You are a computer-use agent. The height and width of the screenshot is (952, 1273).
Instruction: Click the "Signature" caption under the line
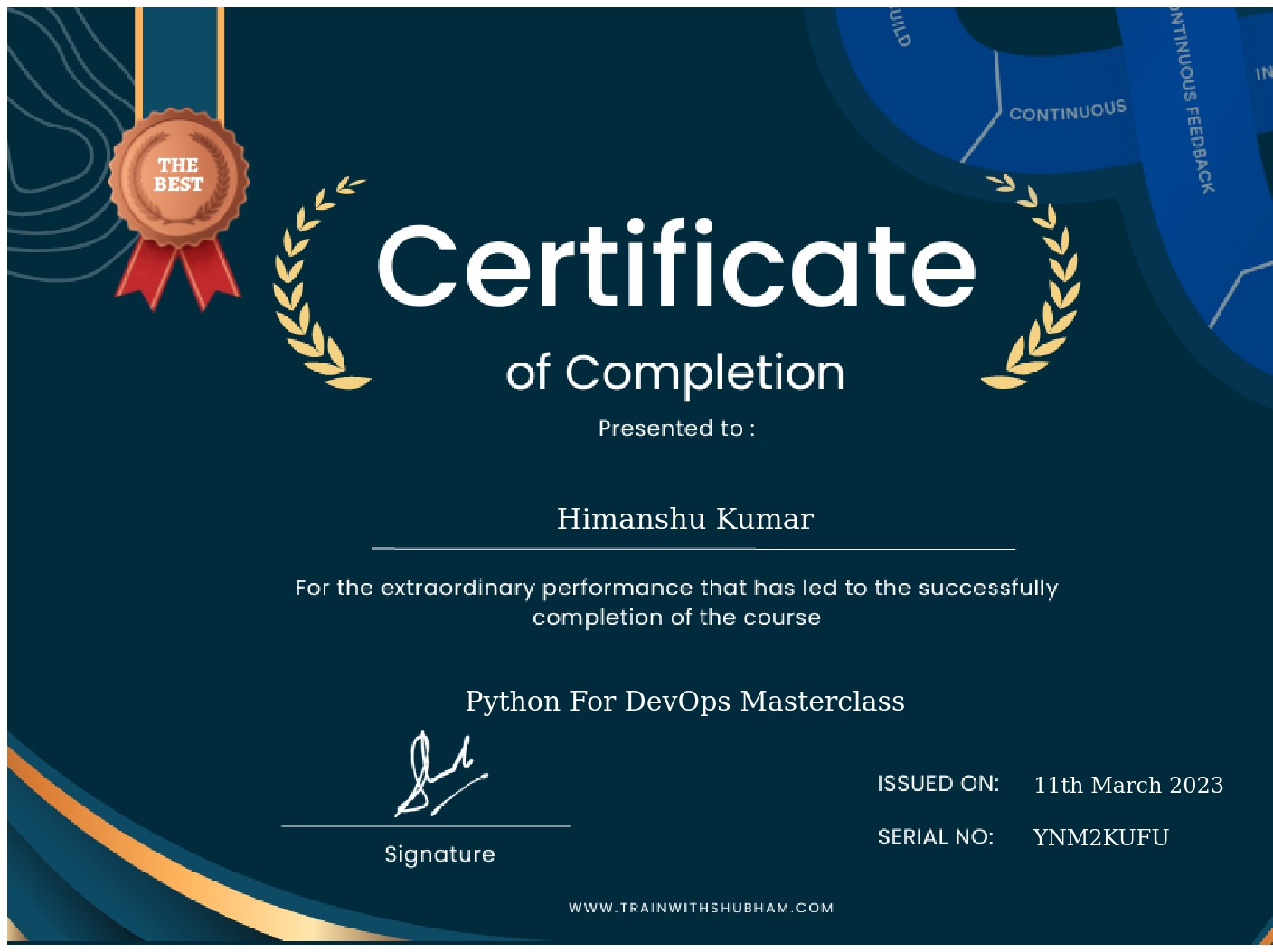[439, 854]
